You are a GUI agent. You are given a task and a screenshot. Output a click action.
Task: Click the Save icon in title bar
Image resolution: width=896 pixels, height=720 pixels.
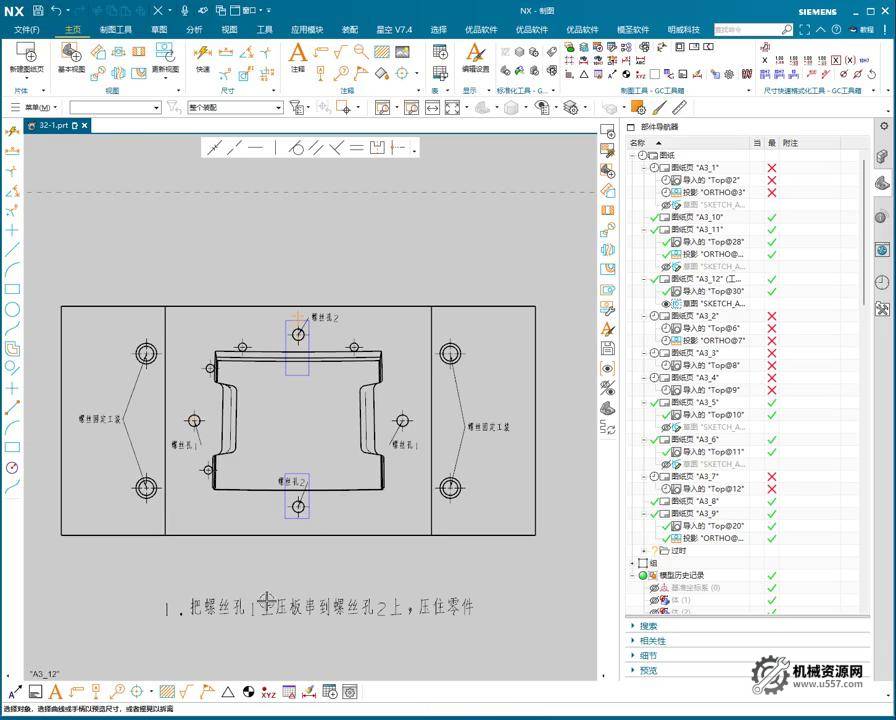tap(37, 10)
